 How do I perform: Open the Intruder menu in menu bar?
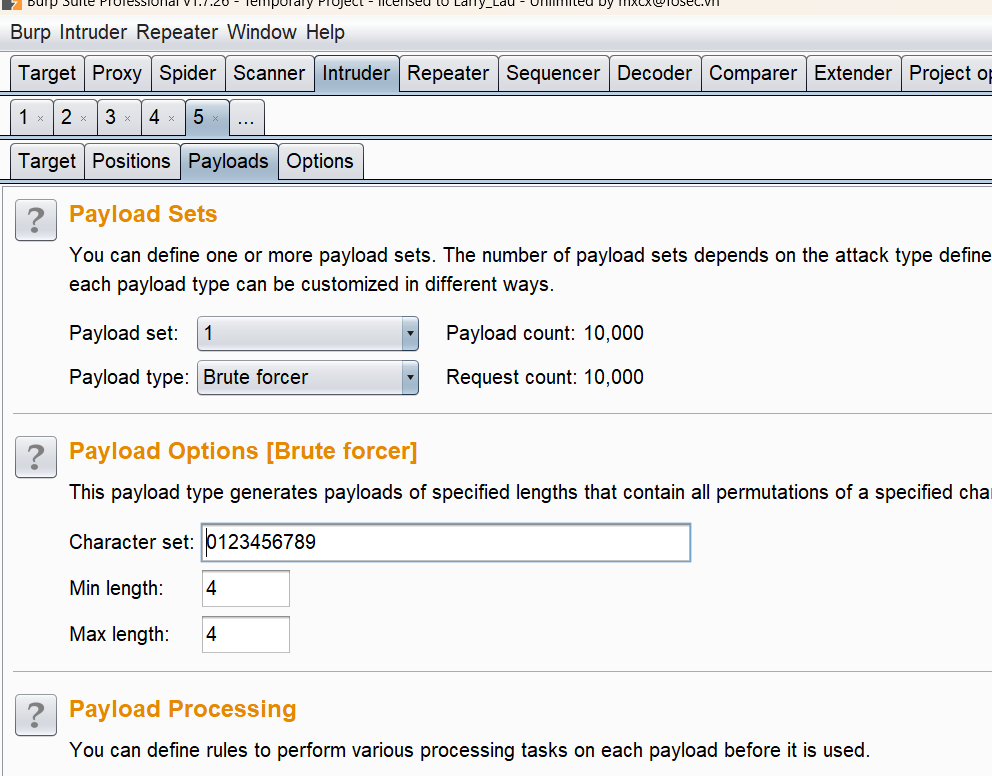(93, 32)
